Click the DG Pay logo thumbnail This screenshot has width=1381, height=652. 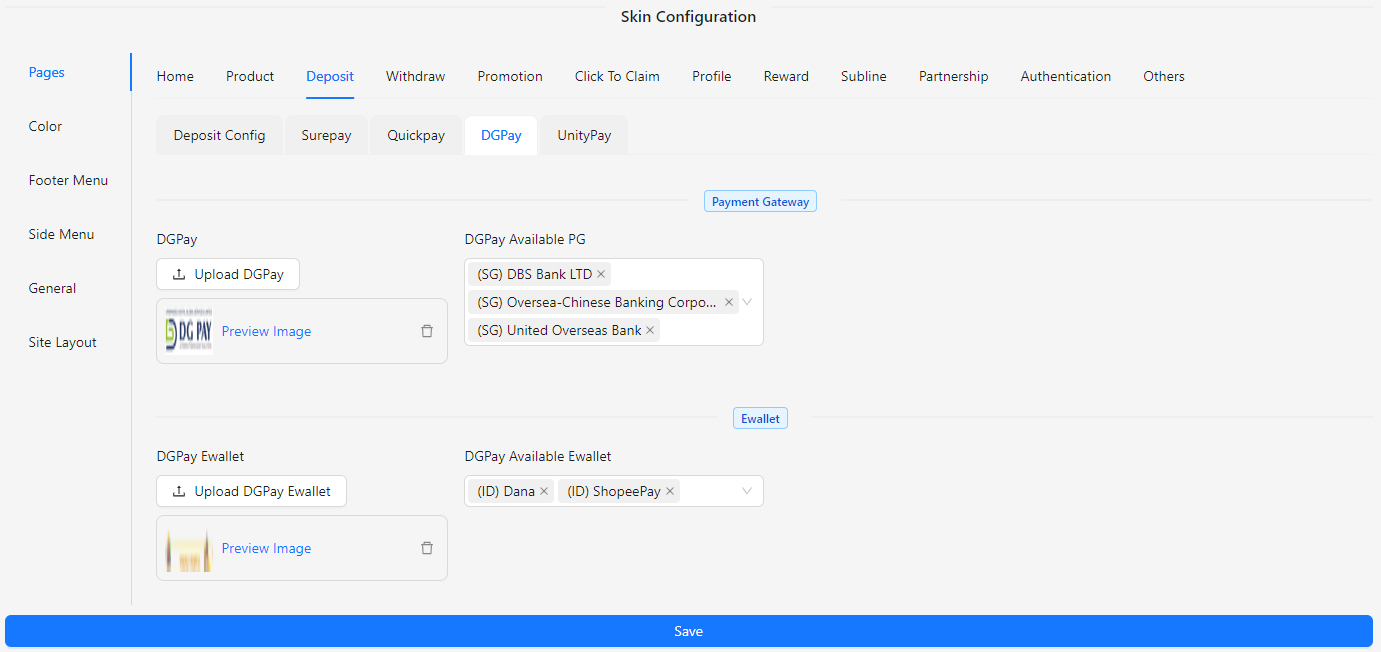click(188, 330)
